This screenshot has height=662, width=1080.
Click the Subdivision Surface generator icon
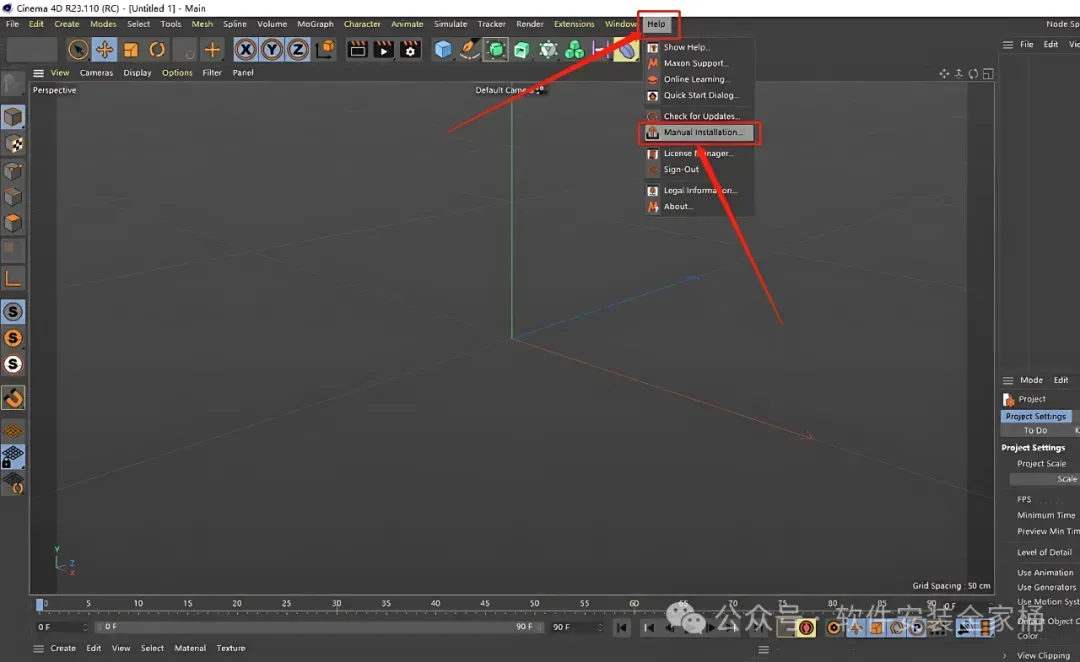click(x=495, y=50)
